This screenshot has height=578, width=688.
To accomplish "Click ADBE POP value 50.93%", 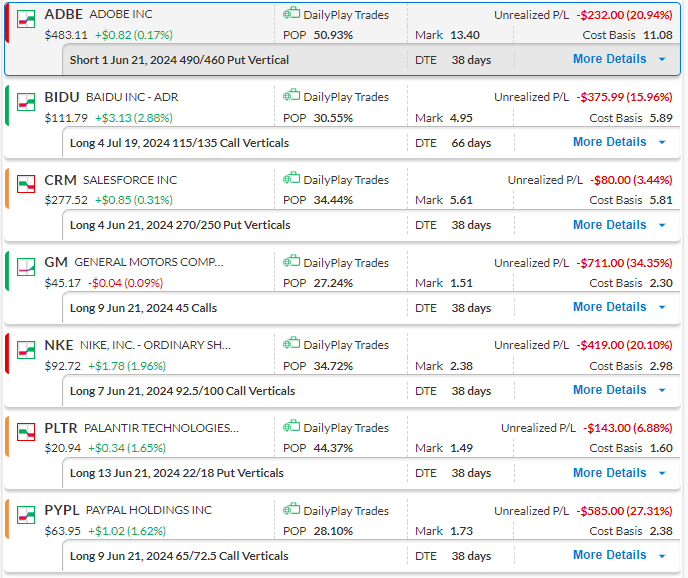I will (333, 35).
